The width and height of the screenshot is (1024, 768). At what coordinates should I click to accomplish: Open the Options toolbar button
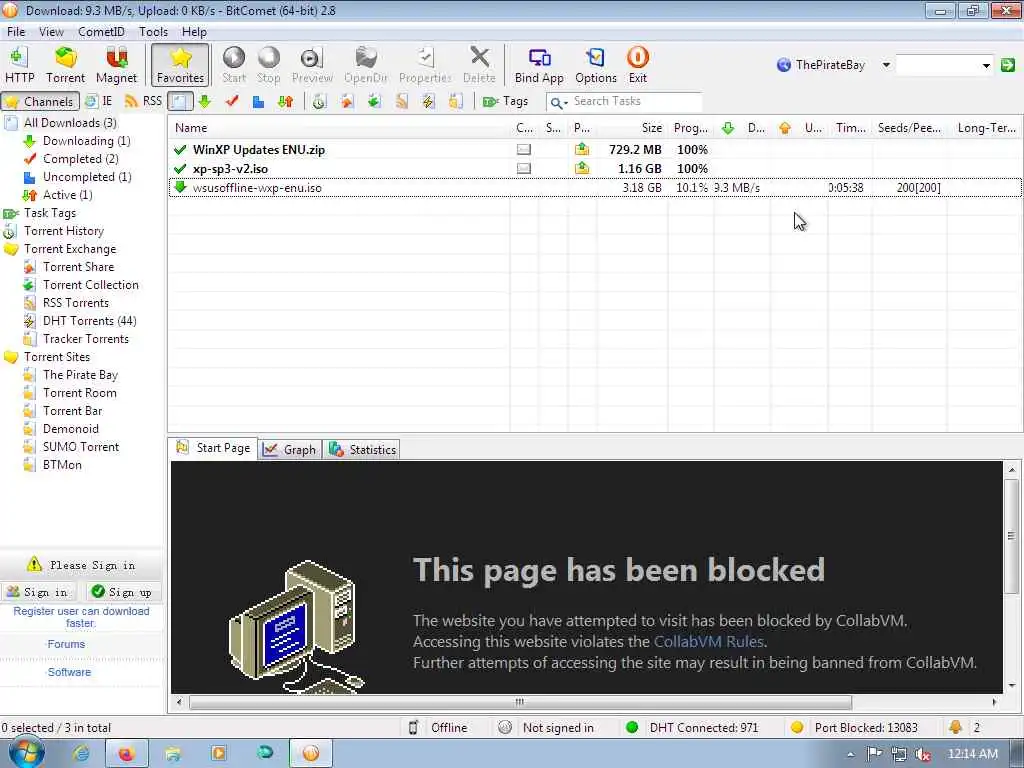596,65
